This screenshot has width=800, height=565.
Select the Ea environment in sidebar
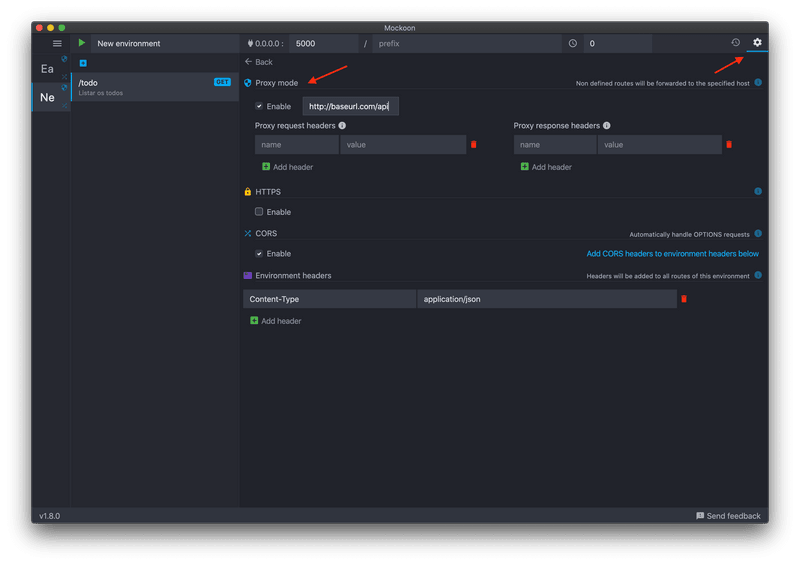coord(47,69)
